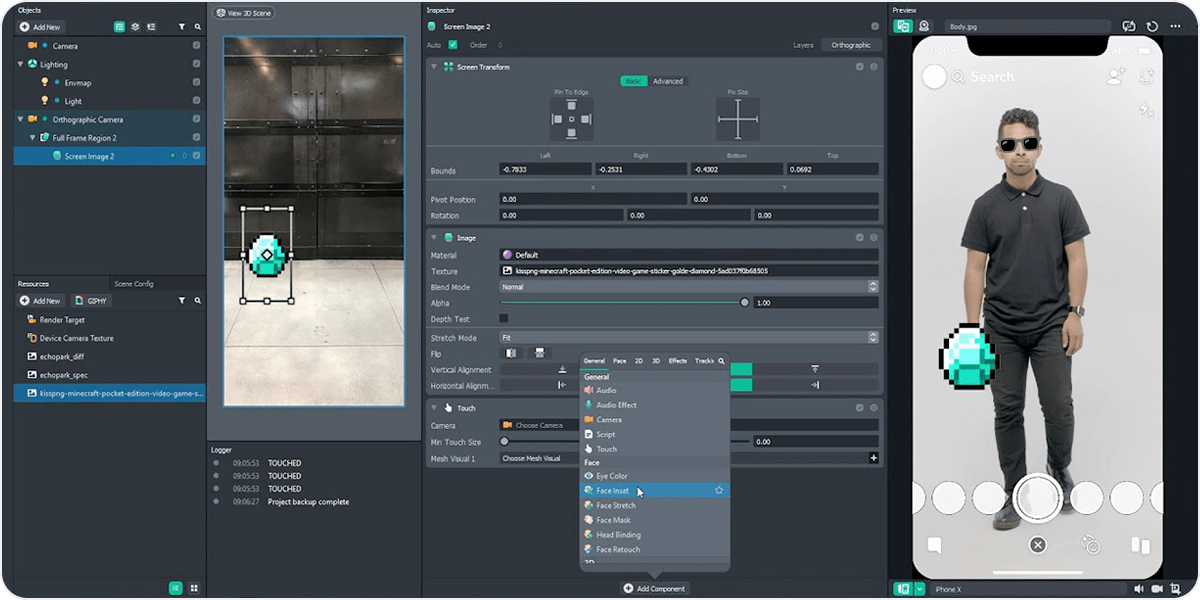Select the green hierarchy view icon in Objects

[x=120, y=27]
